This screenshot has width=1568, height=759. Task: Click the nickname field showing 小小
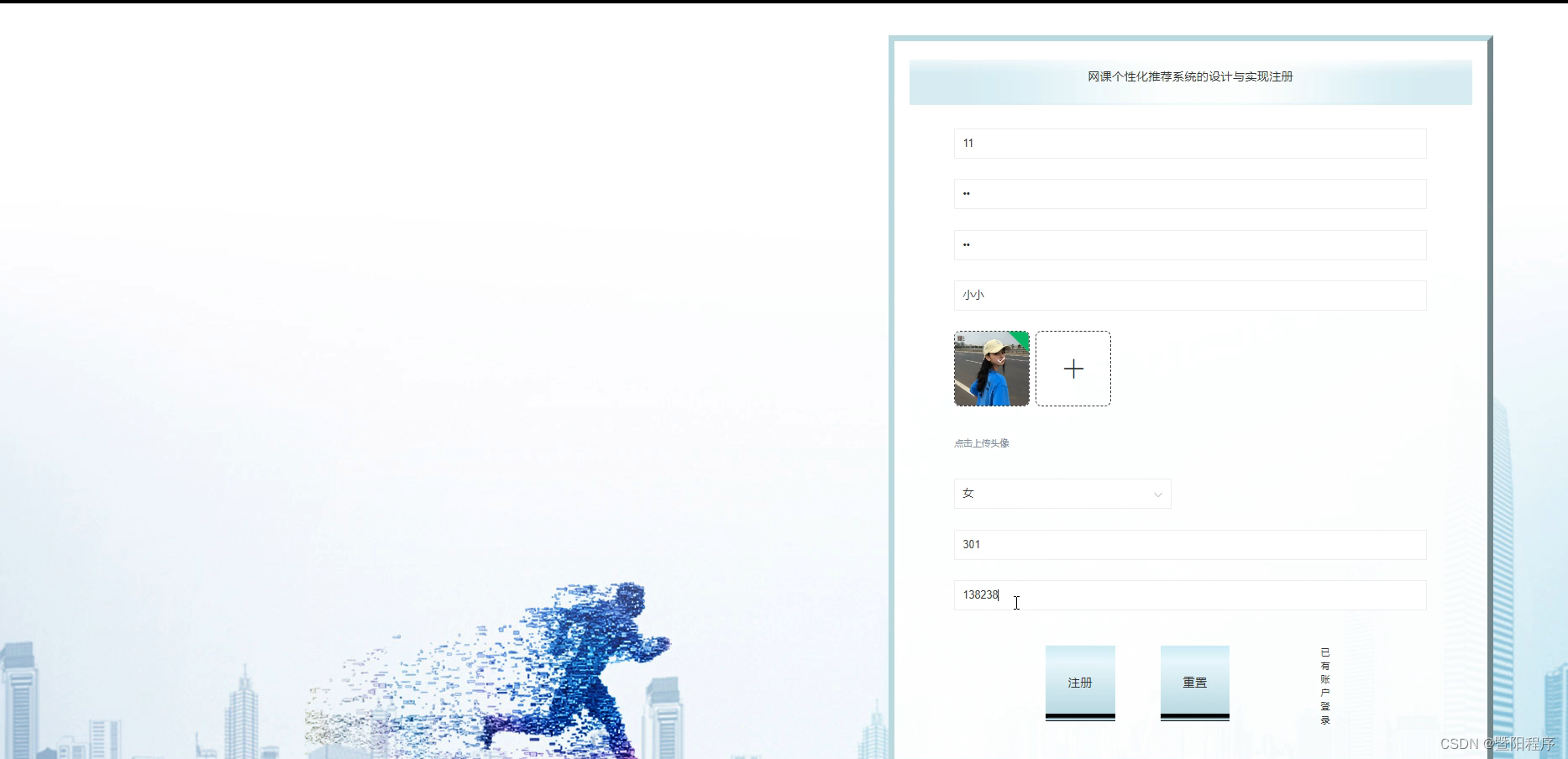point(1189,295)
